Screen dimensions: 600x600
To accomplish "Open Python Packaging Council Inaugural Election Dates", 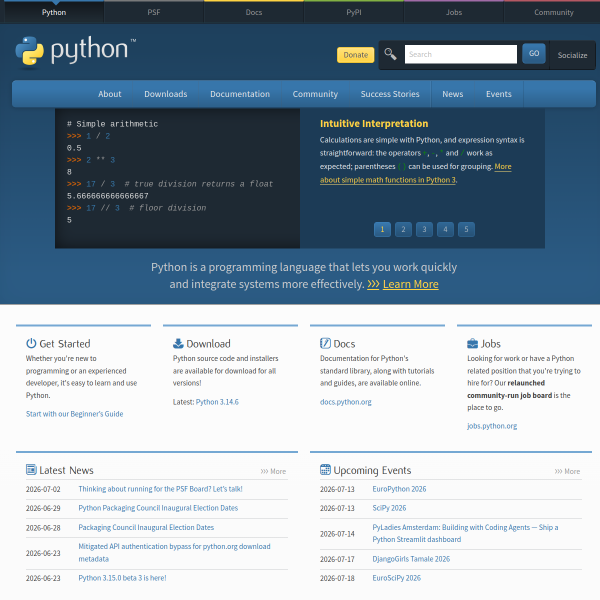I will tap(158, 508).
